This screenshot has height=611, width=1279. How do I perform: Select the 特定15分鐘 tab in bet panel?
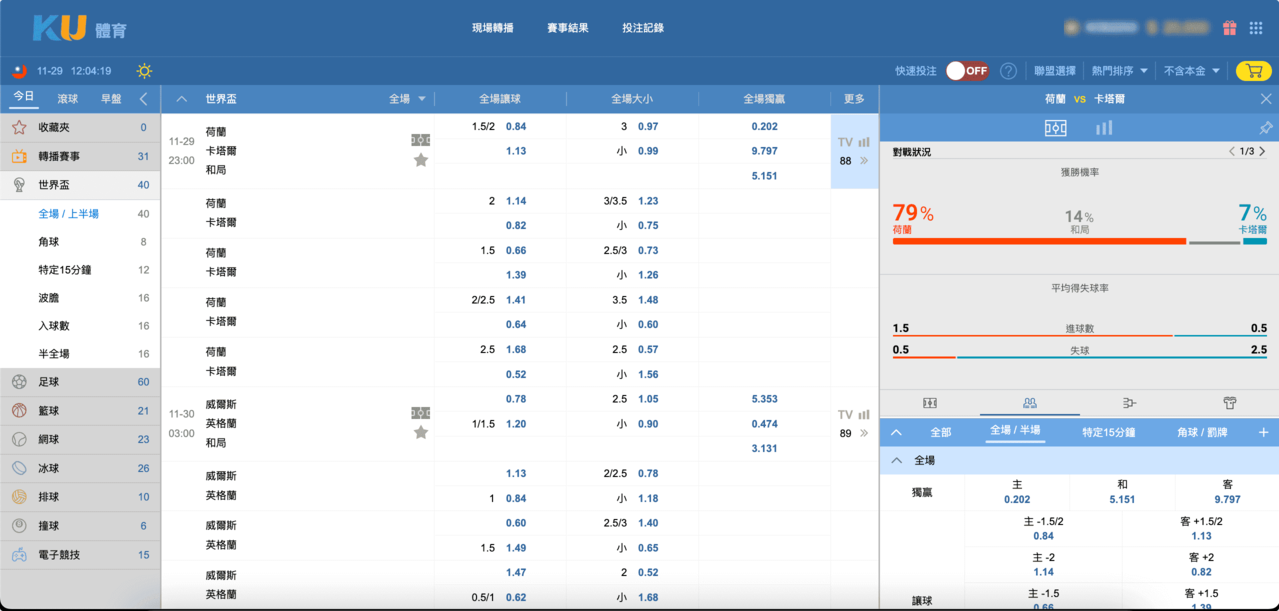(1108, 432)
